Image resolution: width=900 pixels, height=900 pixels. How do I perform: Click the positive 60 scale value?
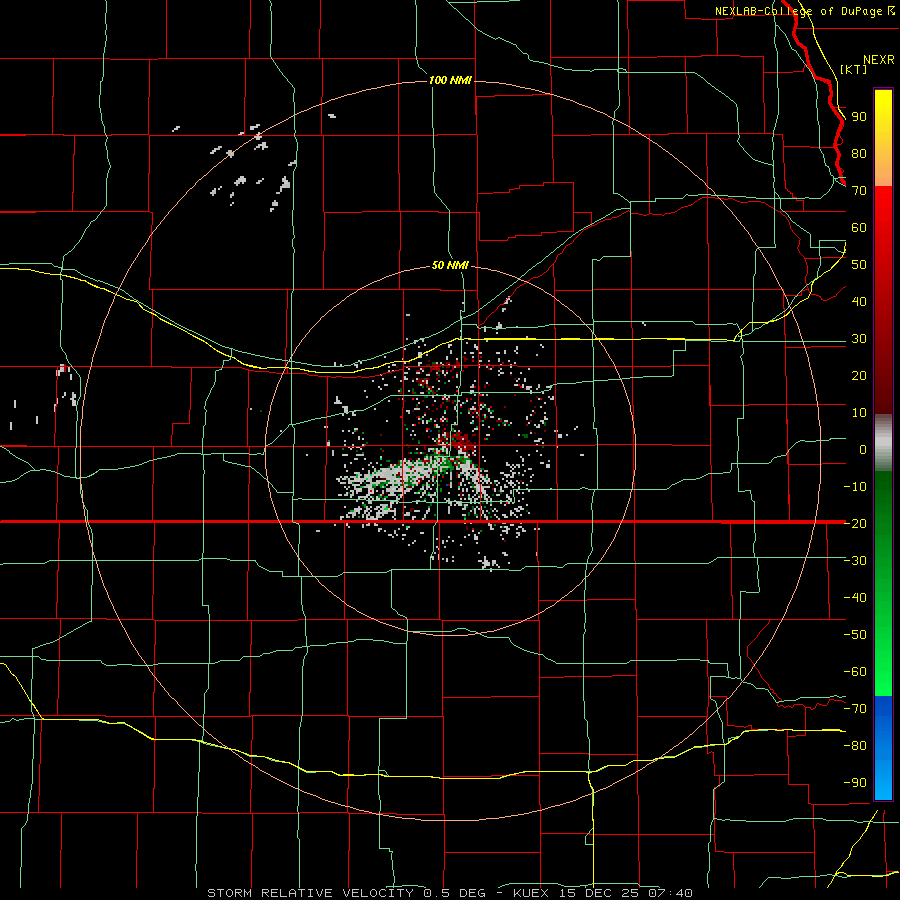click(x=859, y=228)
